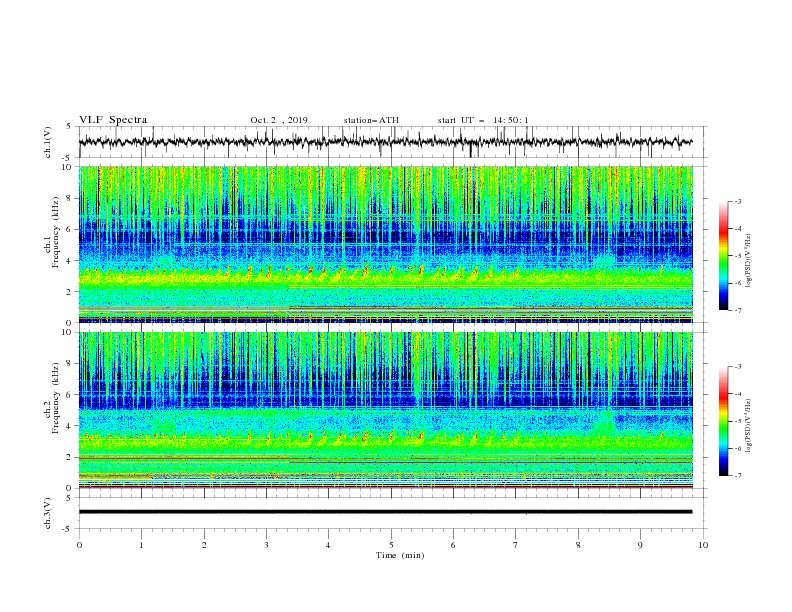792x612 pixels.
Task: Click the "station=ATH" header label
Action: [371, 120]
